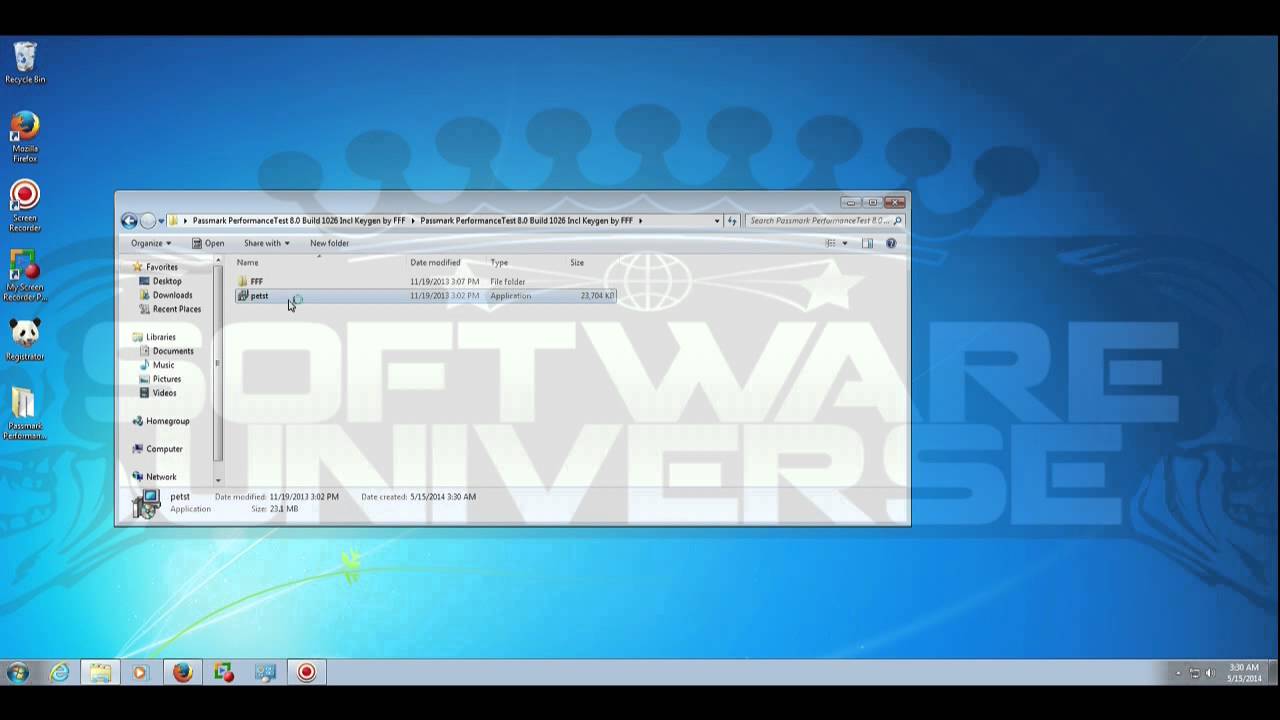
Task: Switch to Windows Explorer on the taskbar
Action: 100,673
